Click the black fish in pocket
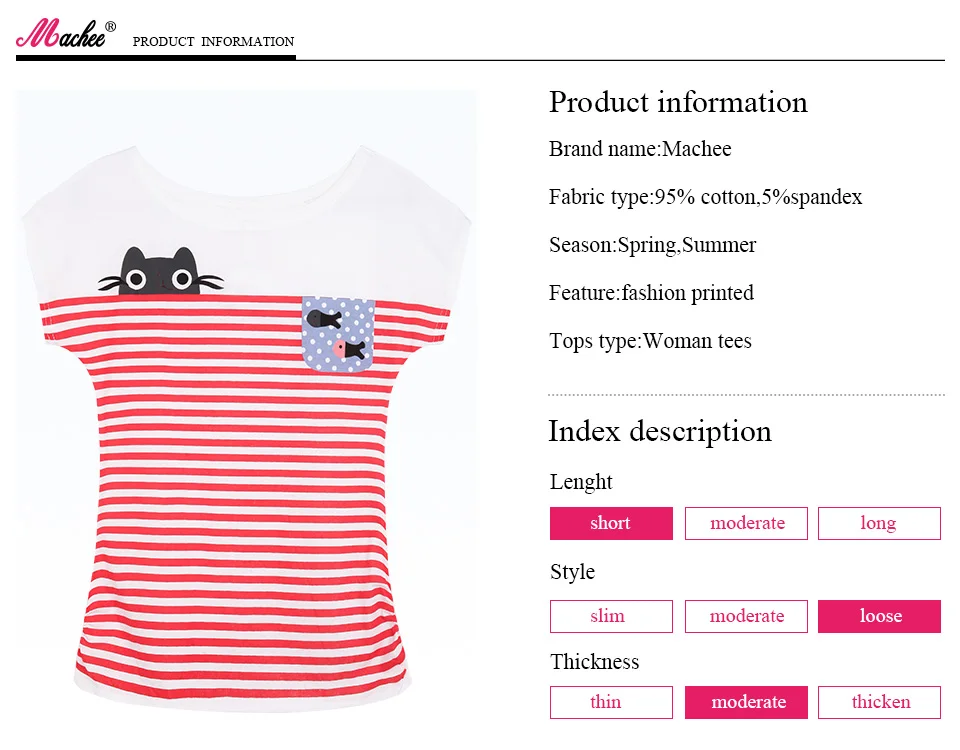The image size is (960, 750). [x=323, y=319]
